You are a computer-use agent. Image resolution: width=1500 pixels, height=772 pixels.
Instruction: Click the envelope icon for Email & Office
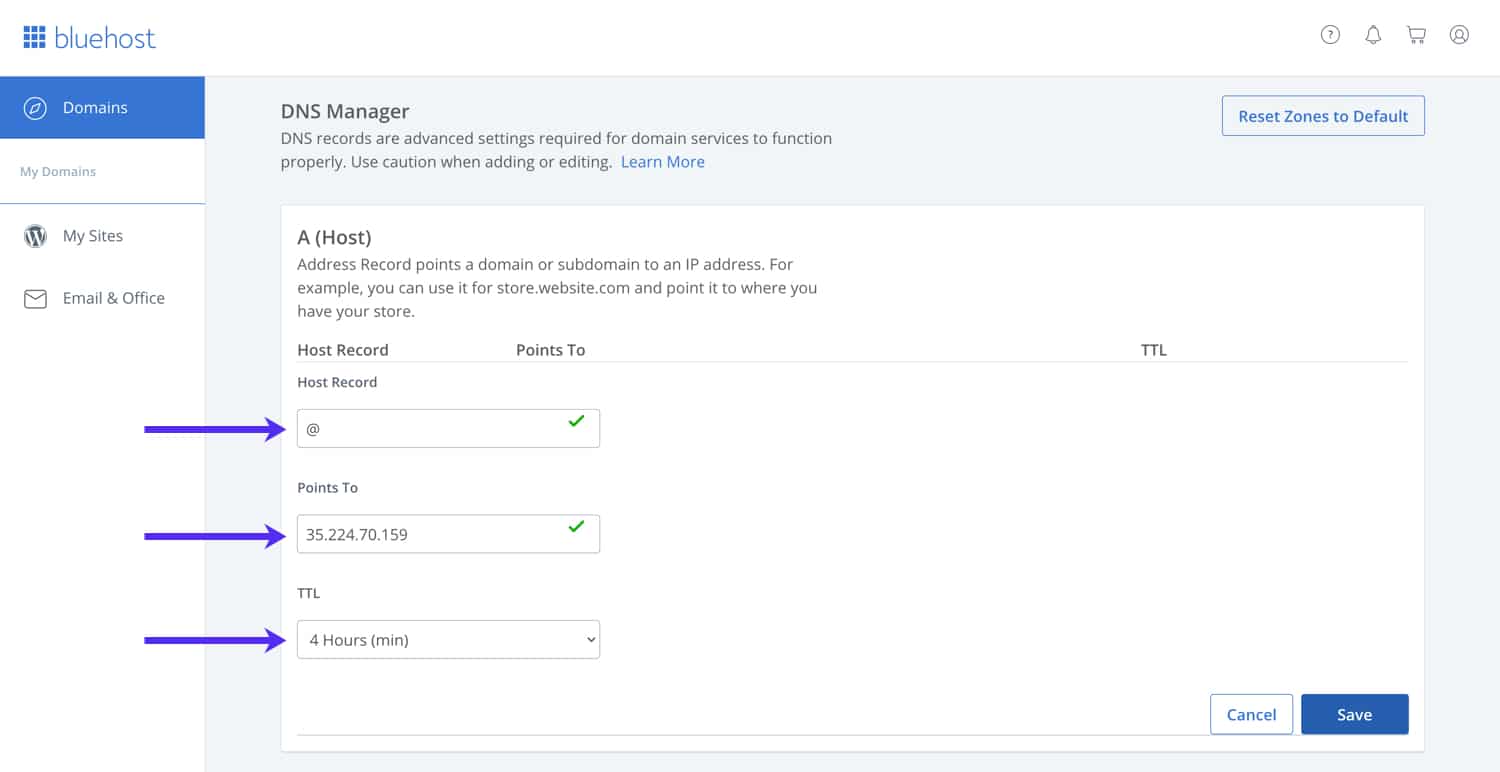coord(36,298)
